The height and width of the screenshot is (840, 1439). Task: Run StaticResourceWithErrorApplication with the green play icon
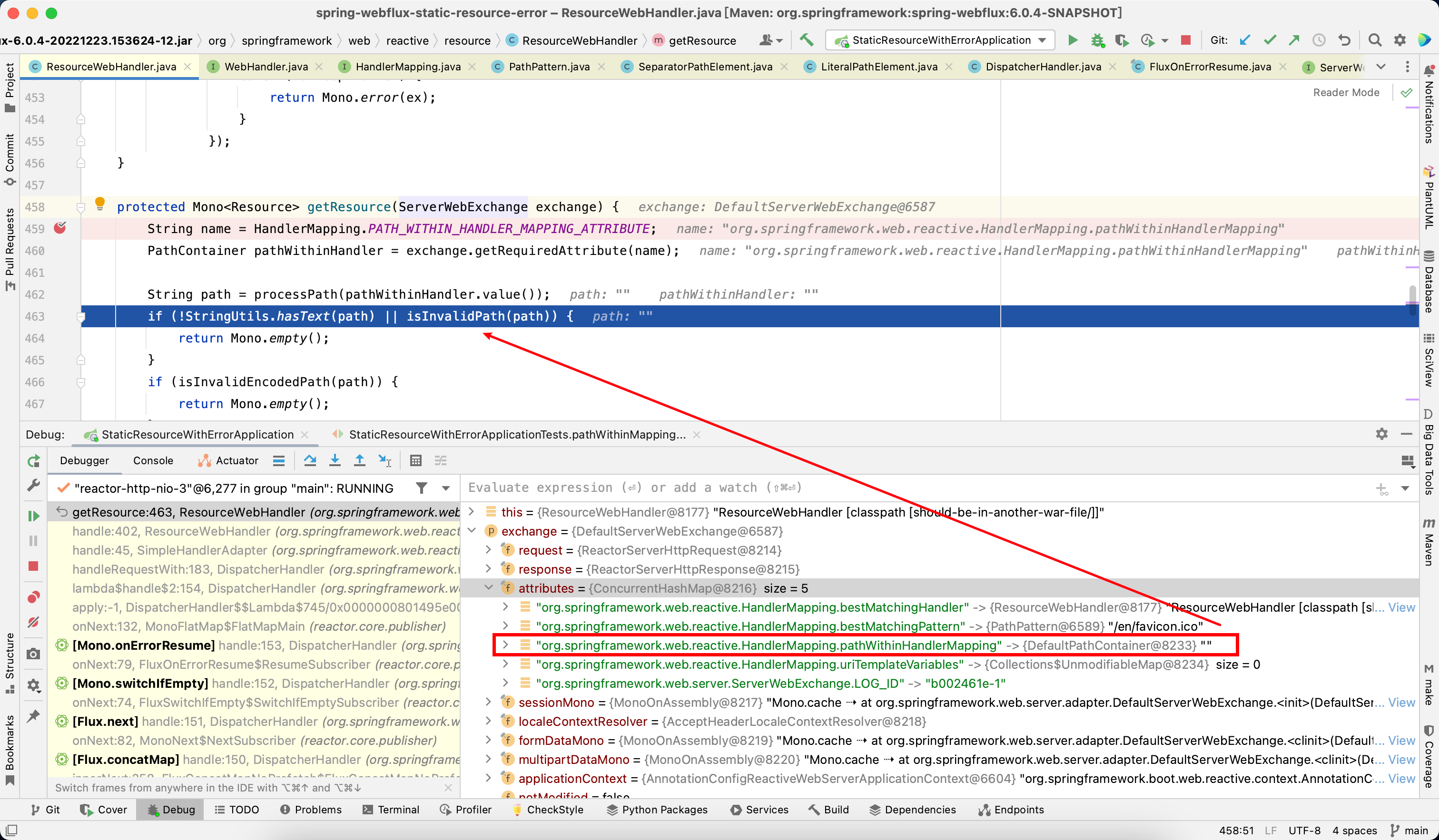[1073, 40]
